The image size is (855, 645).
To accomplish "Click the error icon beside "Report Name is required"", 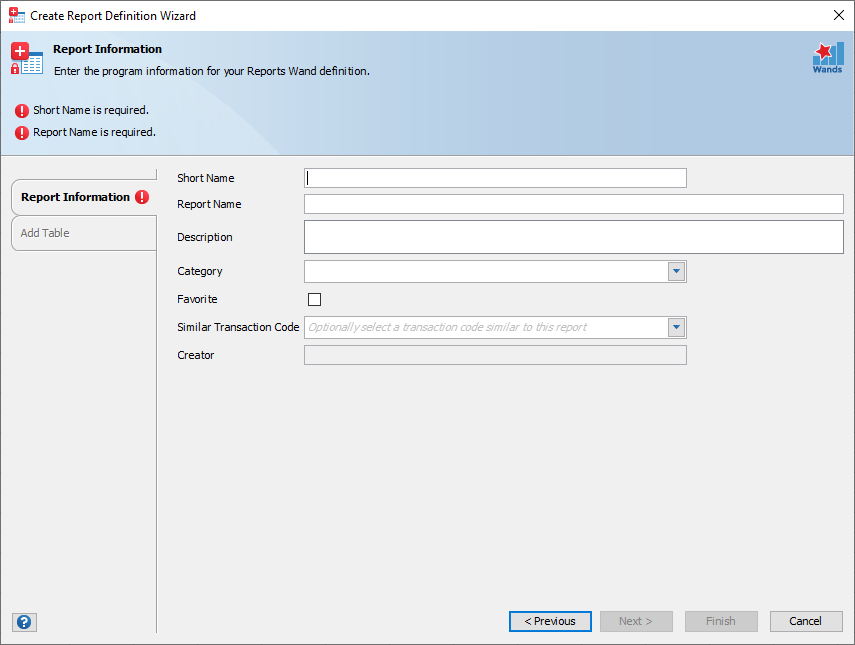I will [22, 131].
